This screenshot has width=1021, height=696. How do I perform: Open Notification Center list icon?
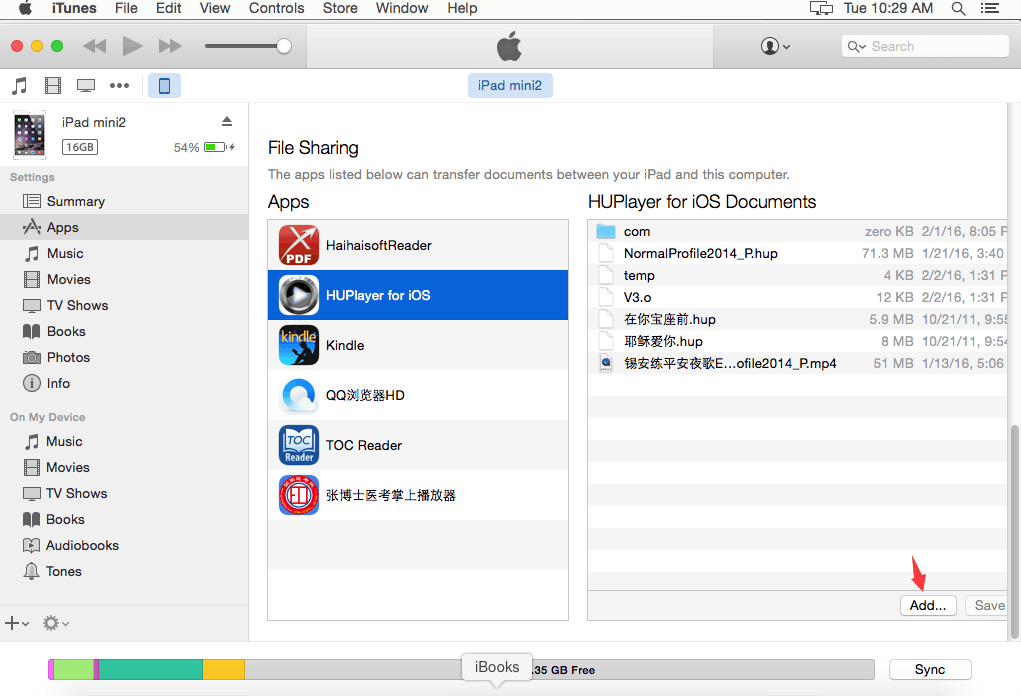point(990,8)
